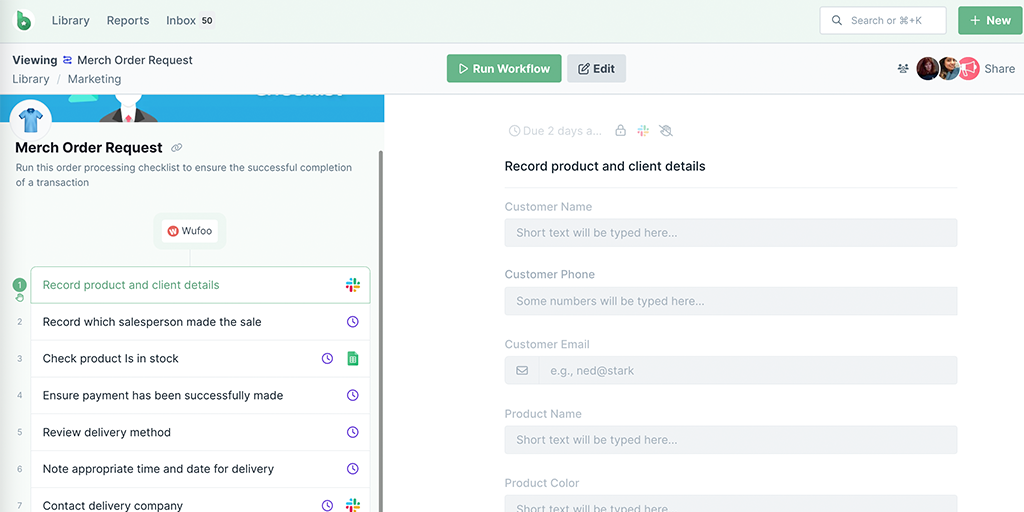Open the Reports tab
The width and height of the screenshot is (1024, 512).
tap(128, 20)
